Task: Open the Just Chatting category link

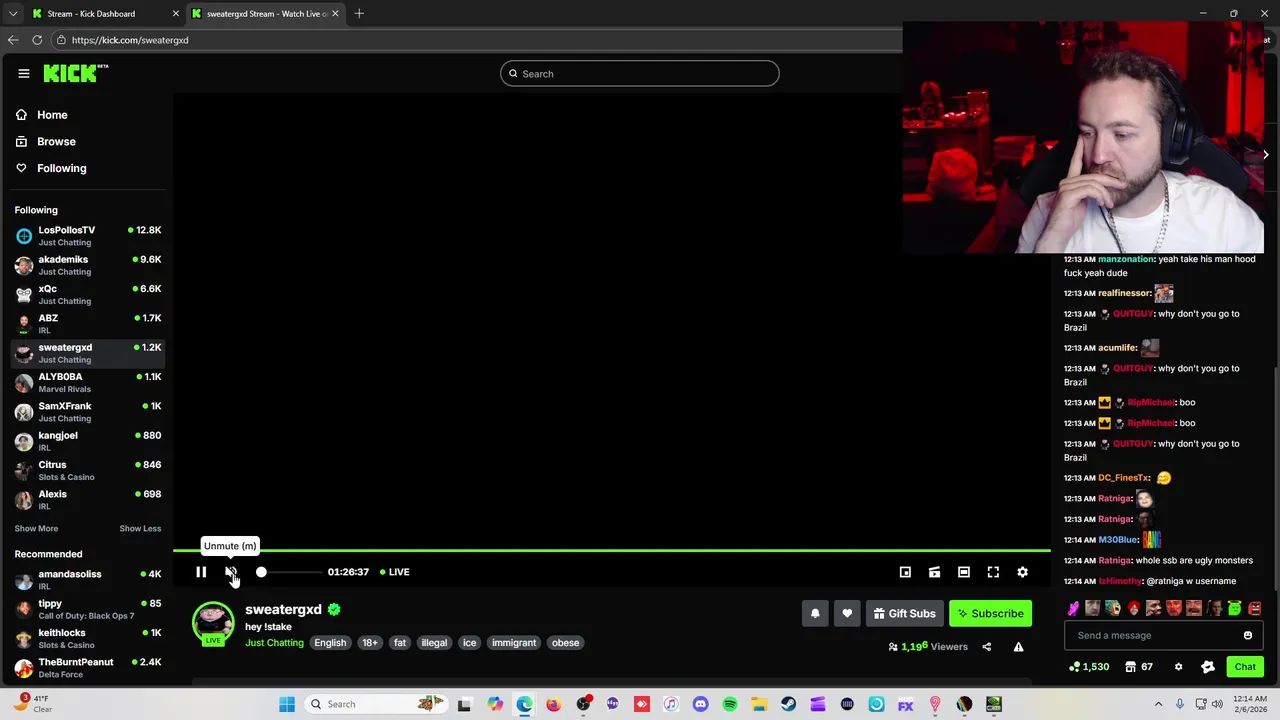Action: pos(274,643)
